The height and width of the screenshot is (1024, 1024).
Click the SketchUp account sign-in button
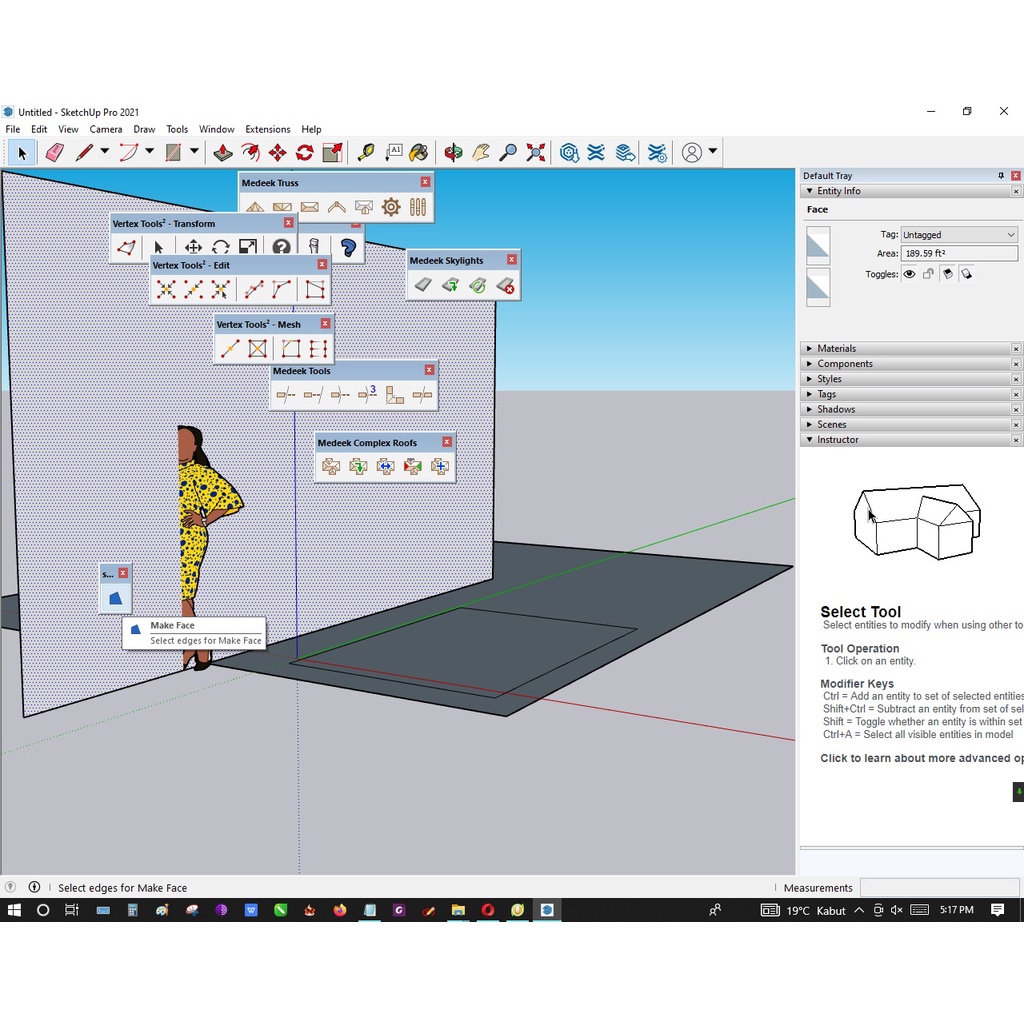pyautogui.click(x=694, y=152)
